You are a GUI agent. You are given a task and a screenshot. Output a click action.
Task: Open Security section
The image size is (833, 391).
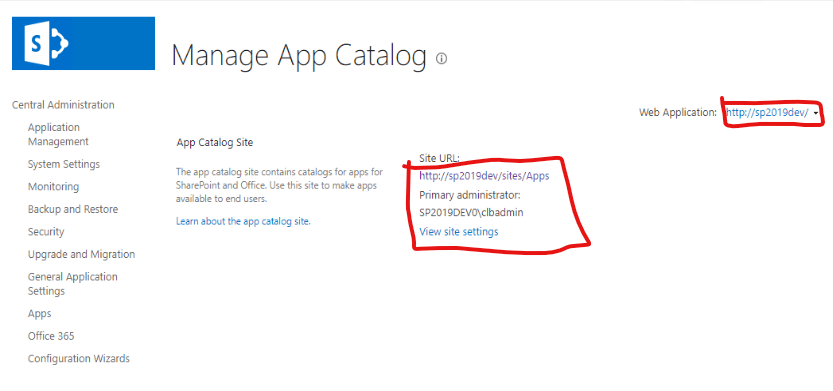coord(46,232)
